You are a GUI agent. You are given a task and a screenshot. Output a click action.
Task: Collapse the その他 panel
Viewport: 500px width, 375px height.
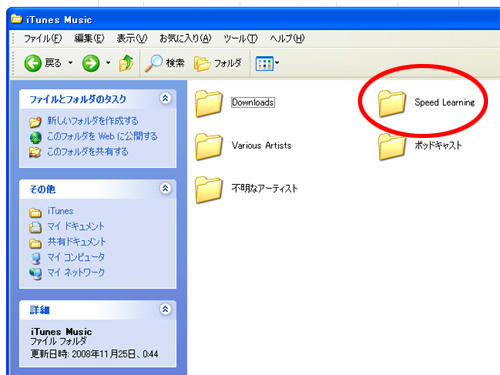point(165,189)
